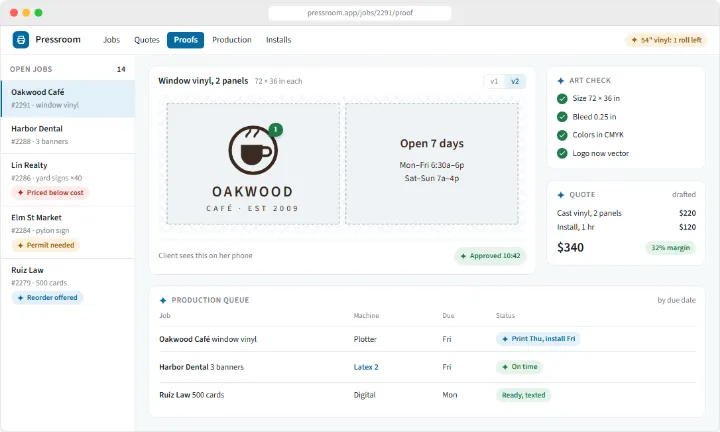Click the browser address bar URL
720x432 pixels.
coord(360,13)
